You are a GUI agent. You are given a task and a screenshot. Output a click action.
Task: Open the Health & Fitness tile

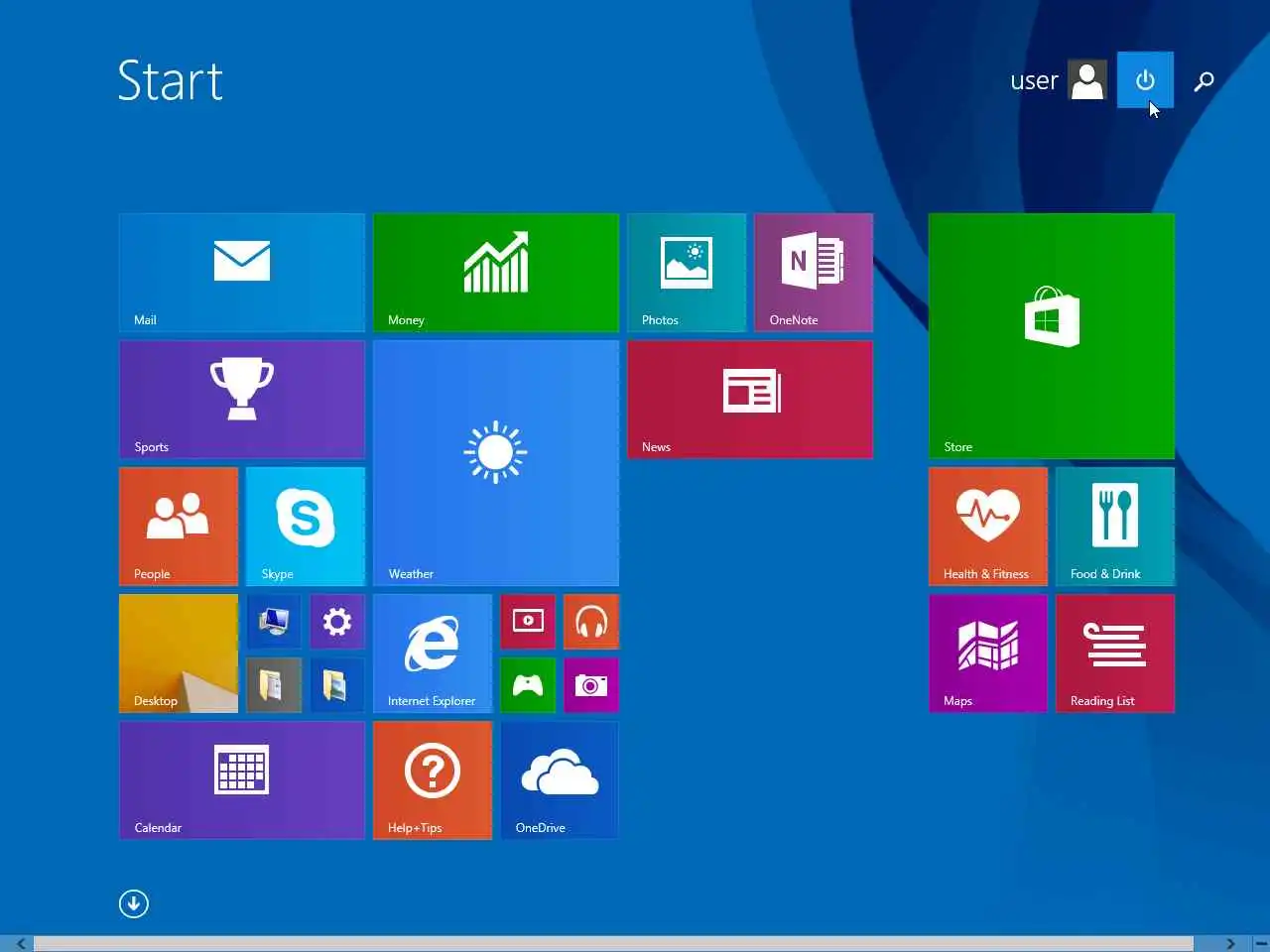(x=988, y=527)
